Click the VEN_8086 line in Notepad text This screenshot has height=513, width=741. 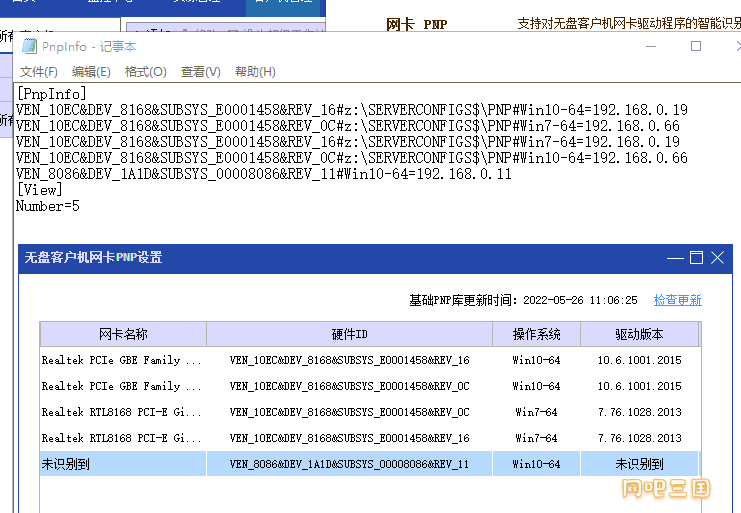tap(264, 174)
